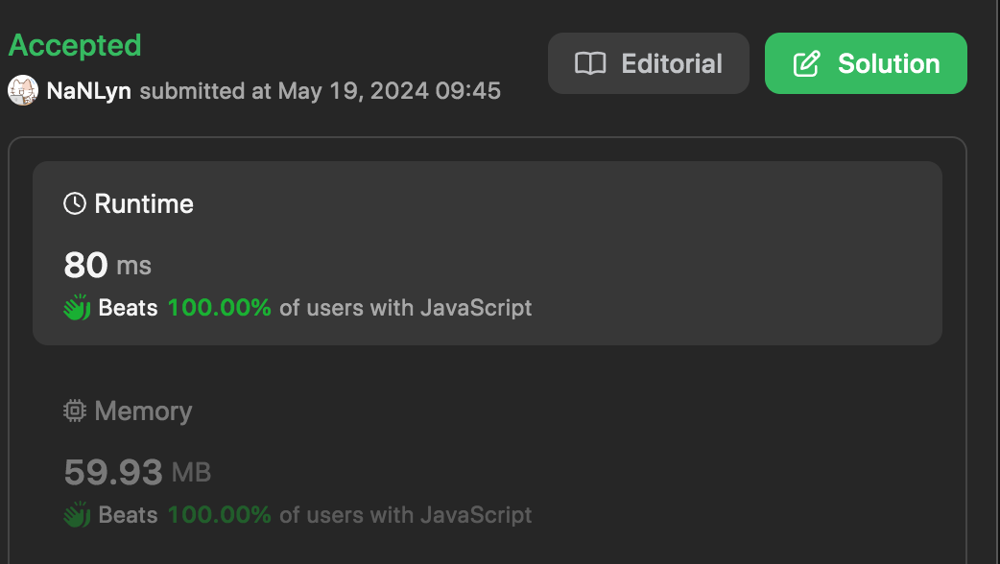Click the Runtime beats 100.00% percentage
Screen dimensions: 1000x564
point(219,308)
